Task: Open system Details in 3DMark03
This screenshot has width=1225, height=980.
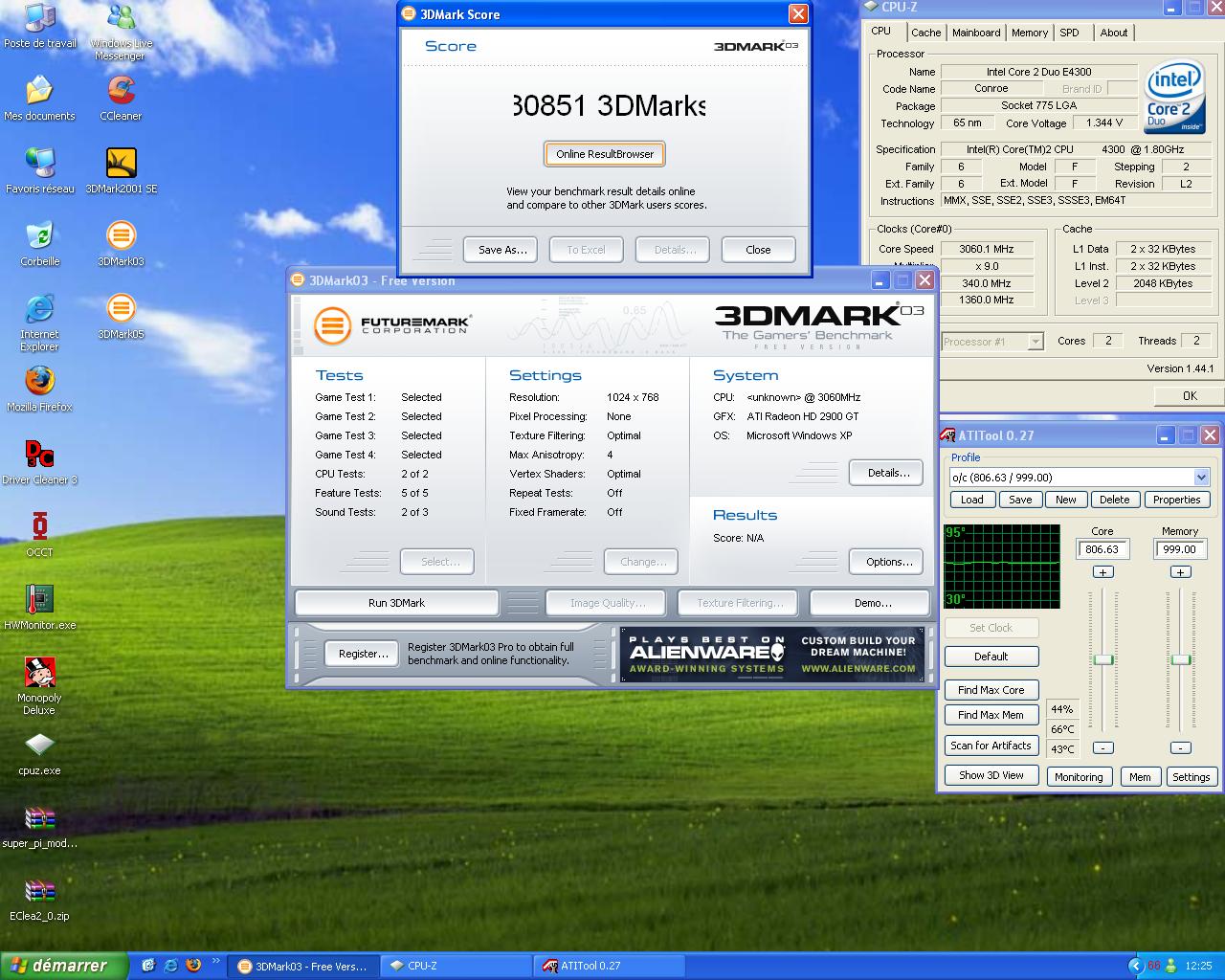Action: pyautogui.click(x=888, y=473)
